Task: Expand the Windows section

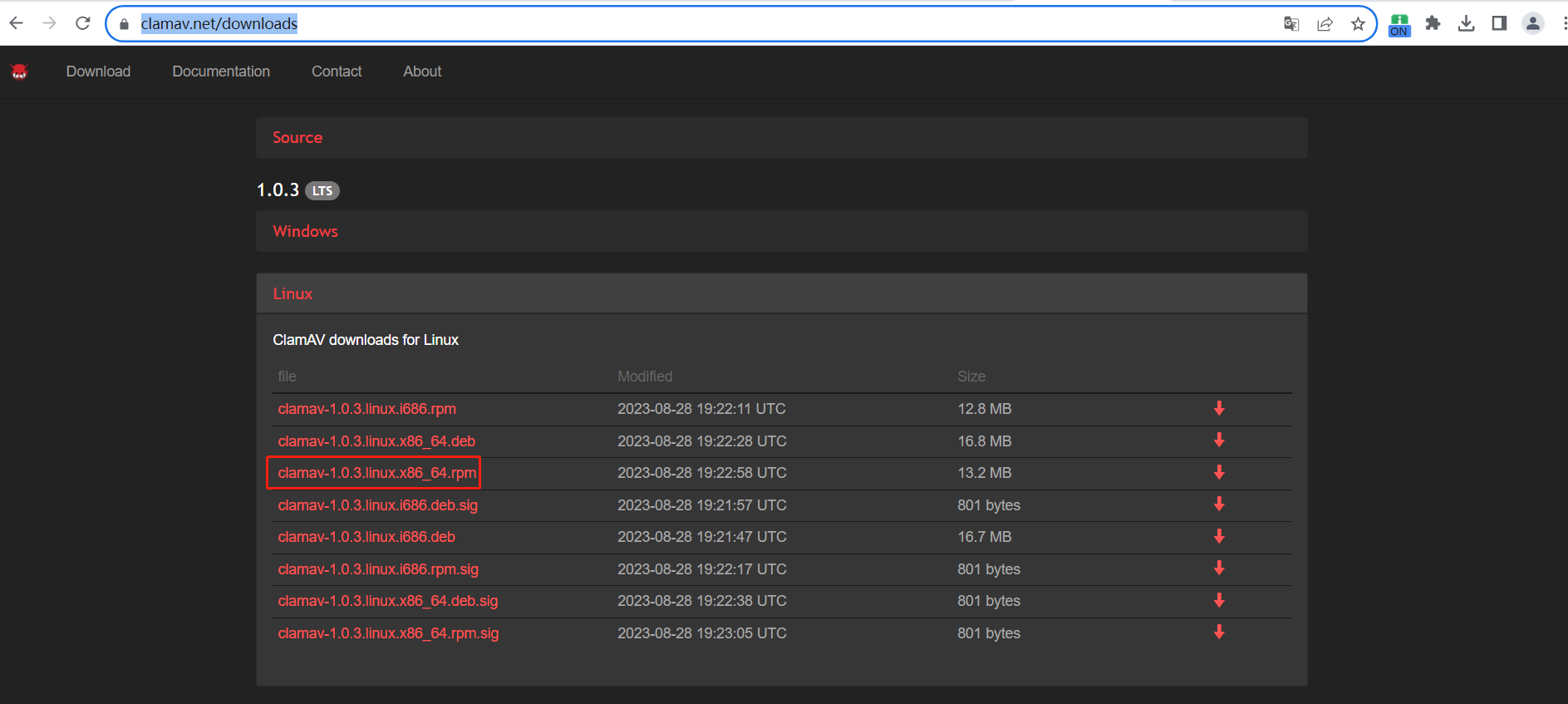Action: click(781, 231)
